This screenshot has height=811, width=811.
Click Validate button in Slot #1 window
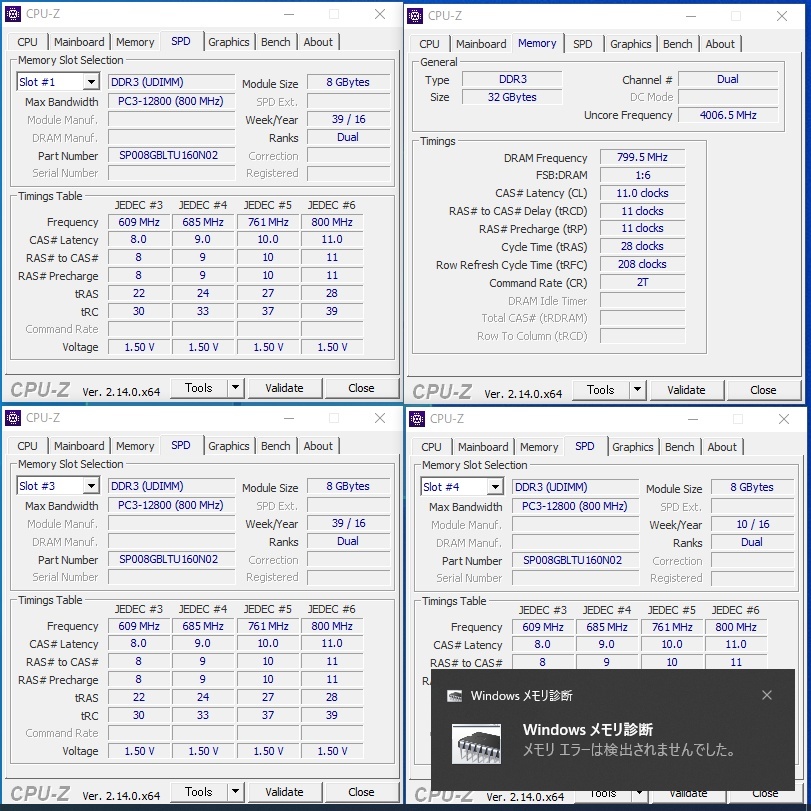[284, 388]
